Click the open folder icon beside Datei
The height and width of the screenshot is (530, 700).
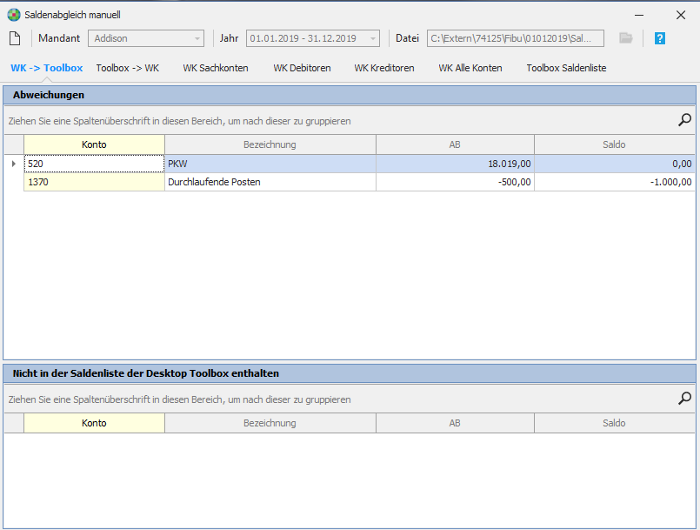tap(626, 38)
